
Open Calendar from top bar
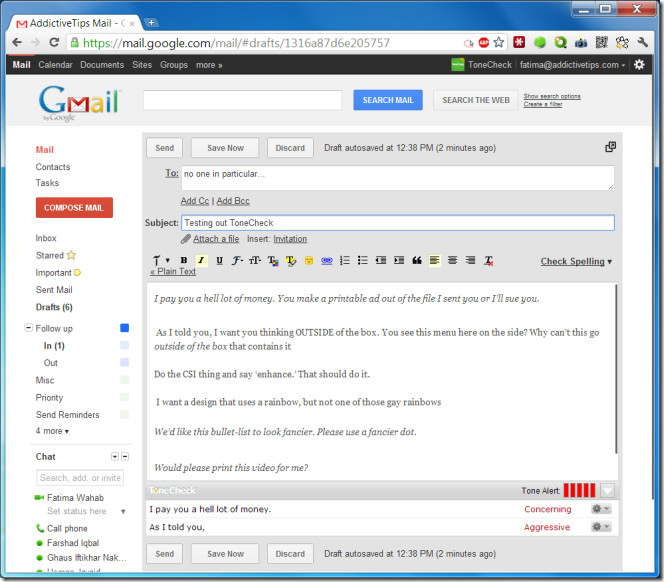tap(55, 65)
